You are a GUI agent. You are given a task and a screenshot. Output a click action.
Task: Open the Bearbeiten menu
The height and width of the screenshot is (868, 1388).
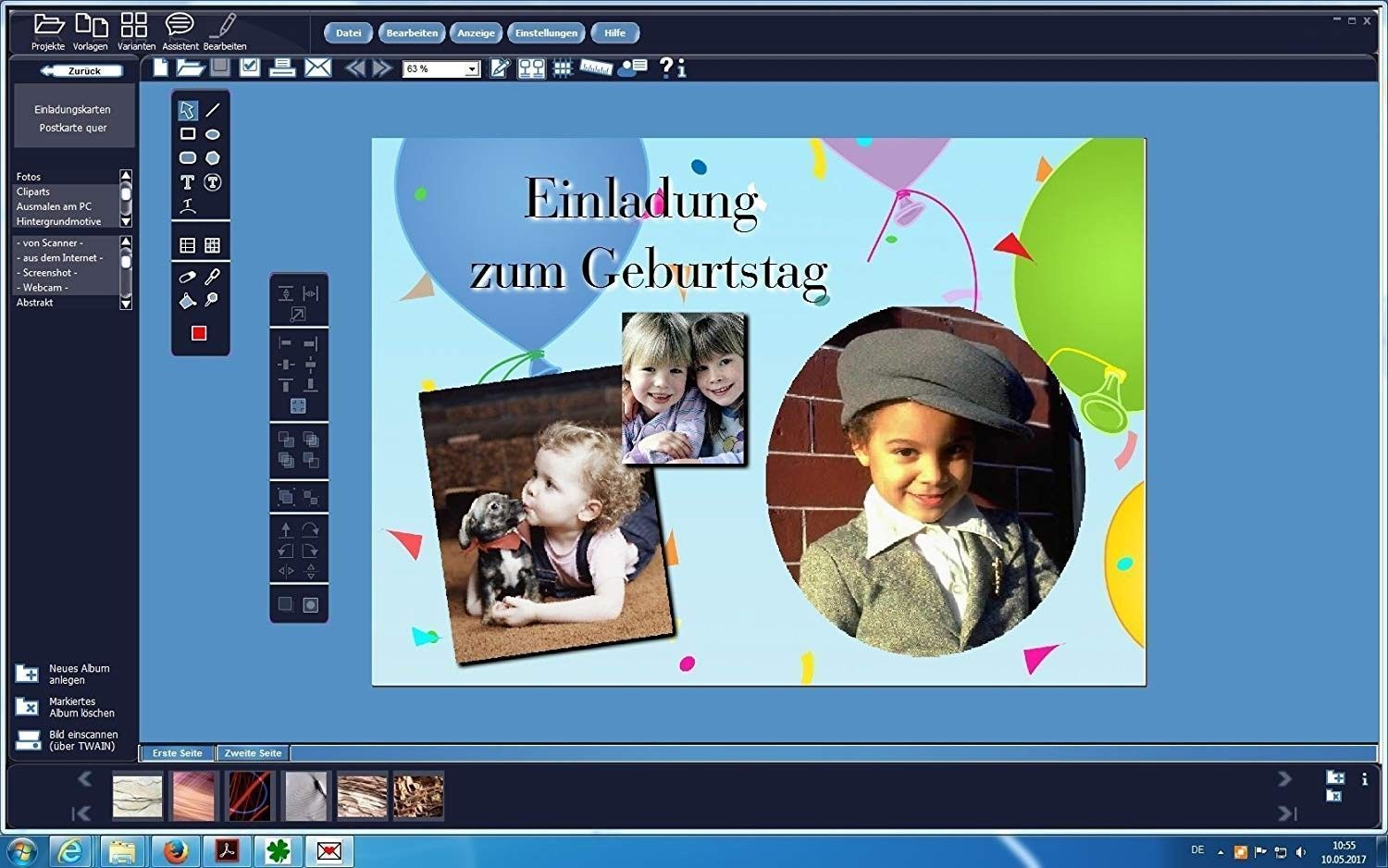pos(412,33)
